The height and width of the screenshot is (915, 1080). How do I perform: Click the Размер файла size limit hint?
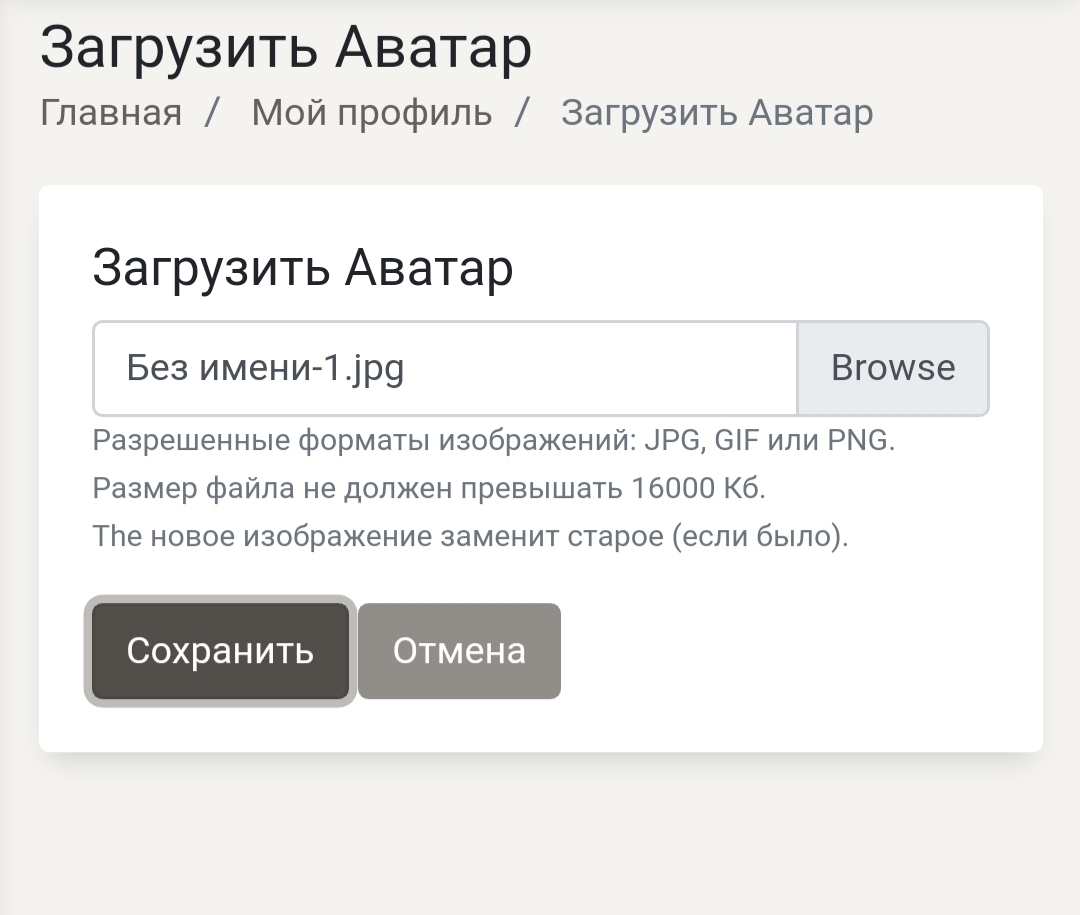pos(428,488)
